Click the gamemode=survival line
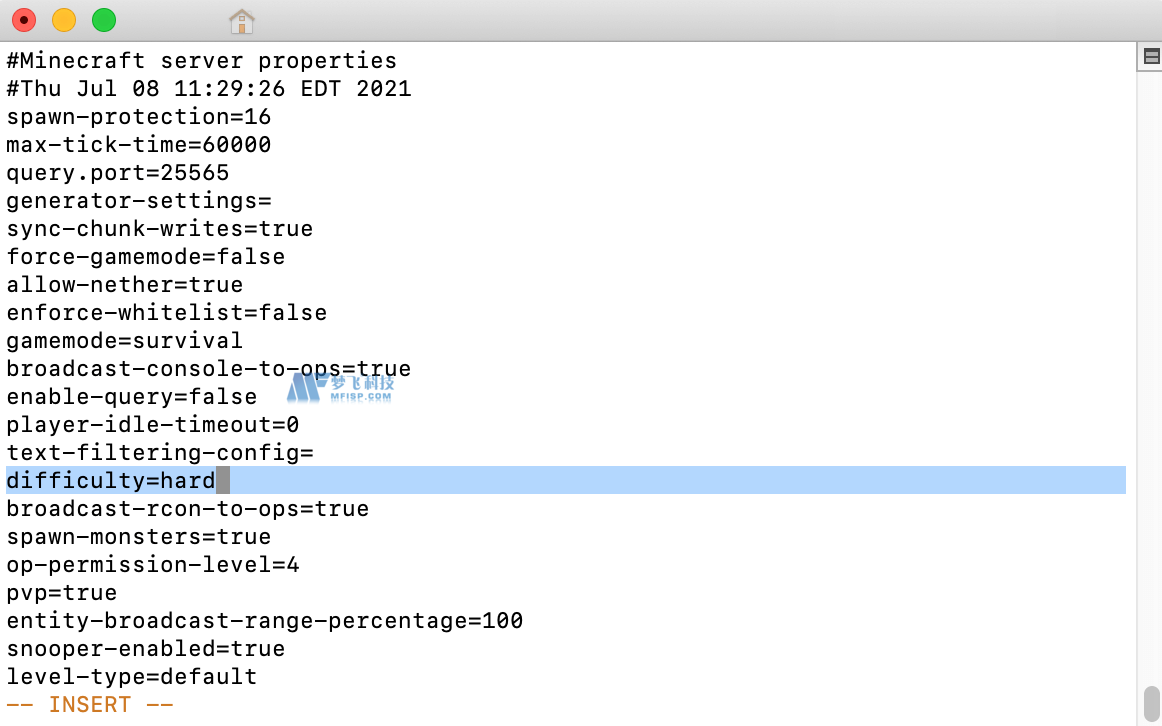Viewport: 1162px width, 726px height. (x=124, y=341)
